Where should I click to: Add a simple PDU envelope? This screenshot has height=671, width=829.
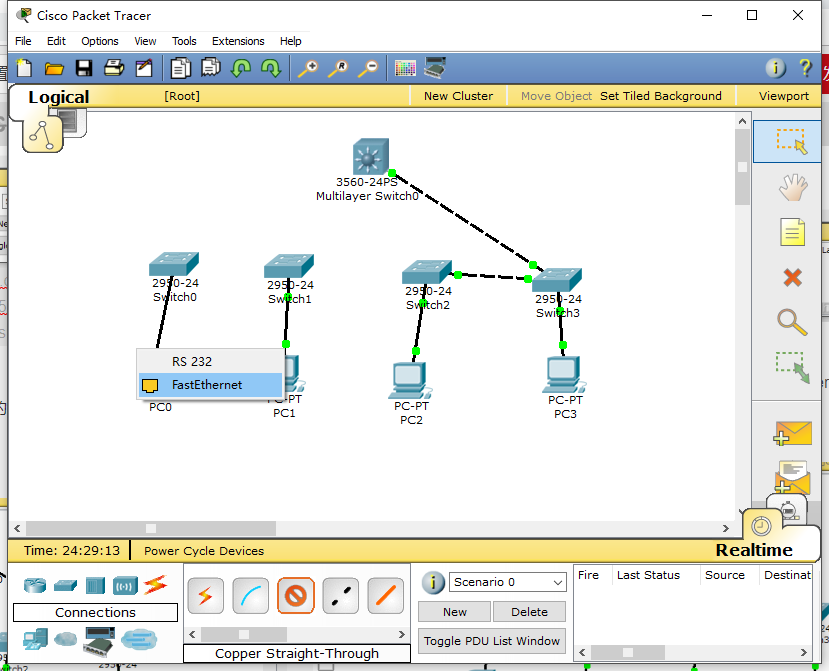coord(792,434)
